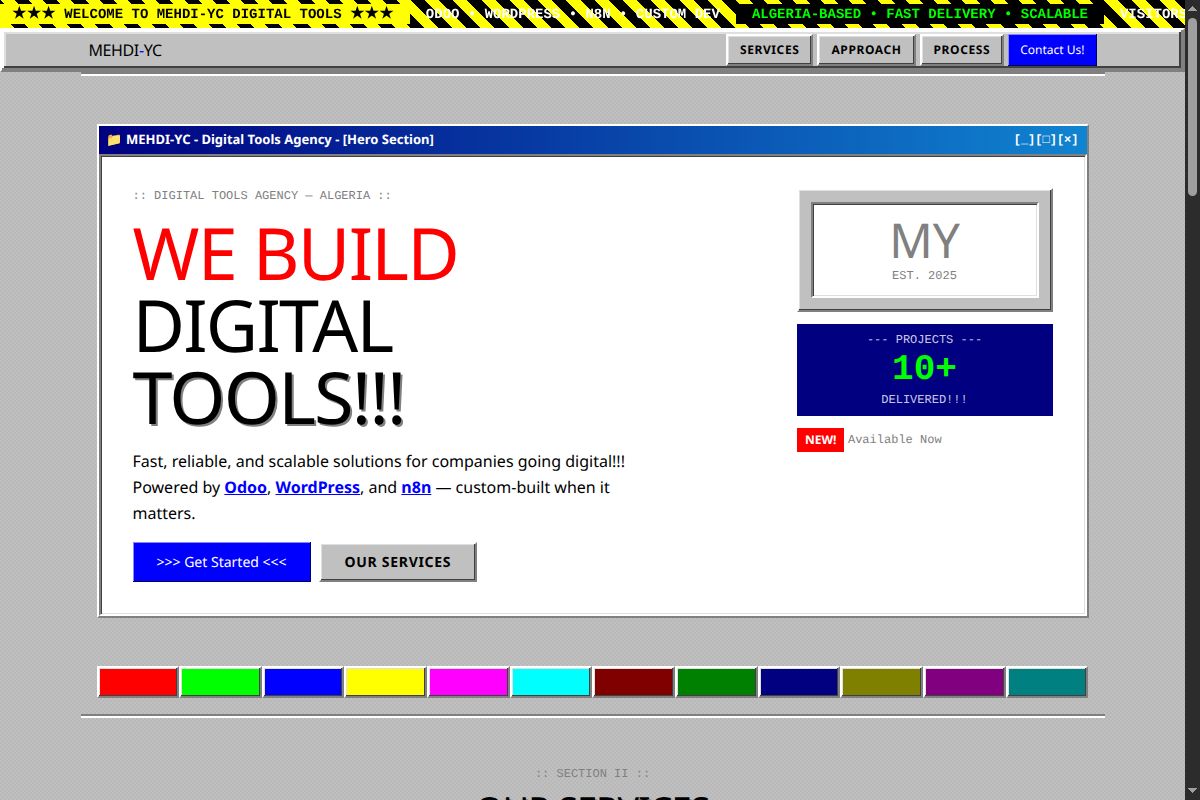Click the MY EST. 2025 logo box
Viewport: 1200px width, 800px height.
click(x=925, y=250)
